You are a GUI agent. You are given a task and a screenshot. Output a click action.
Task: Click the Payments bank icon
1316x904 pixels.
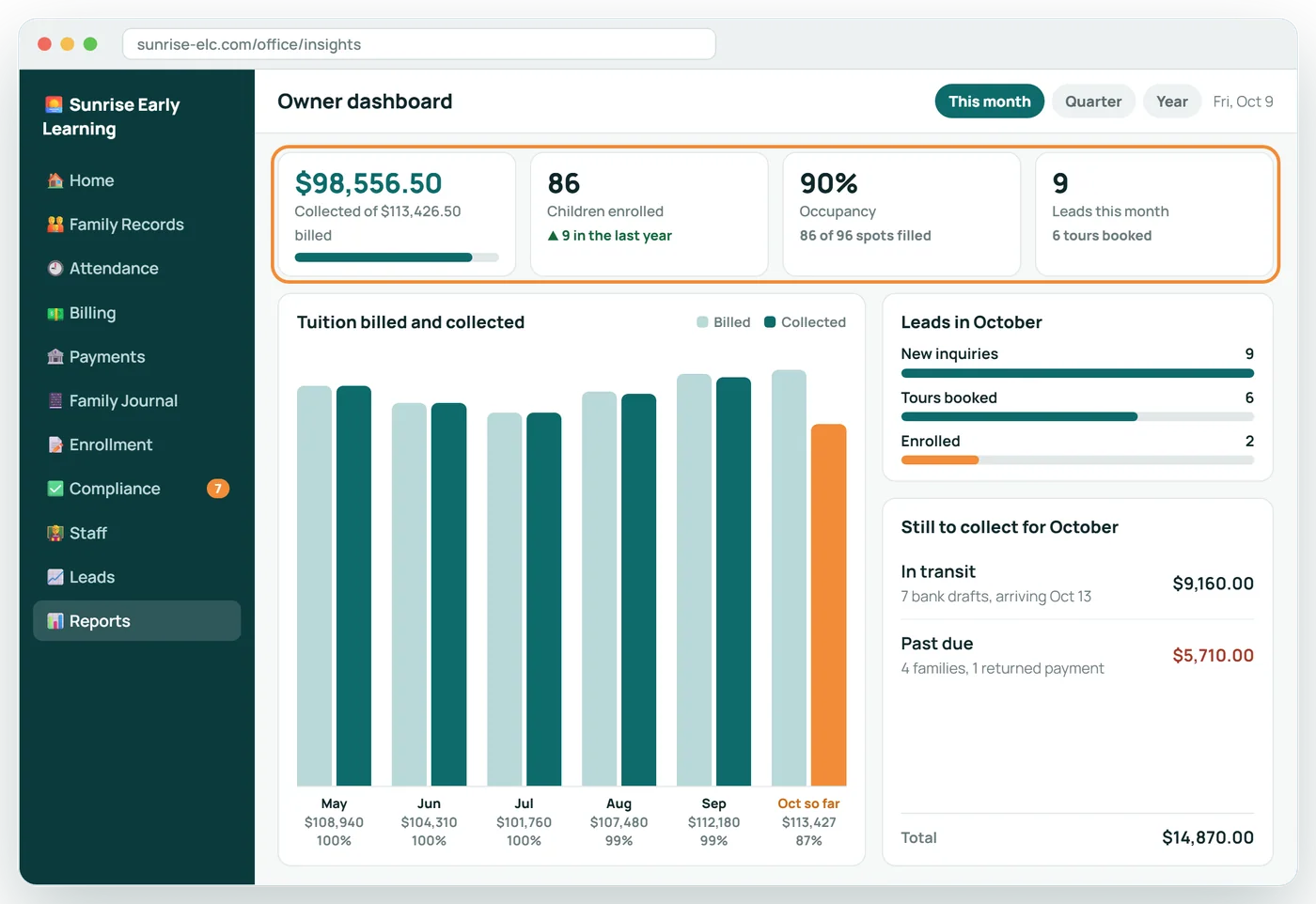tap(55, 357)
